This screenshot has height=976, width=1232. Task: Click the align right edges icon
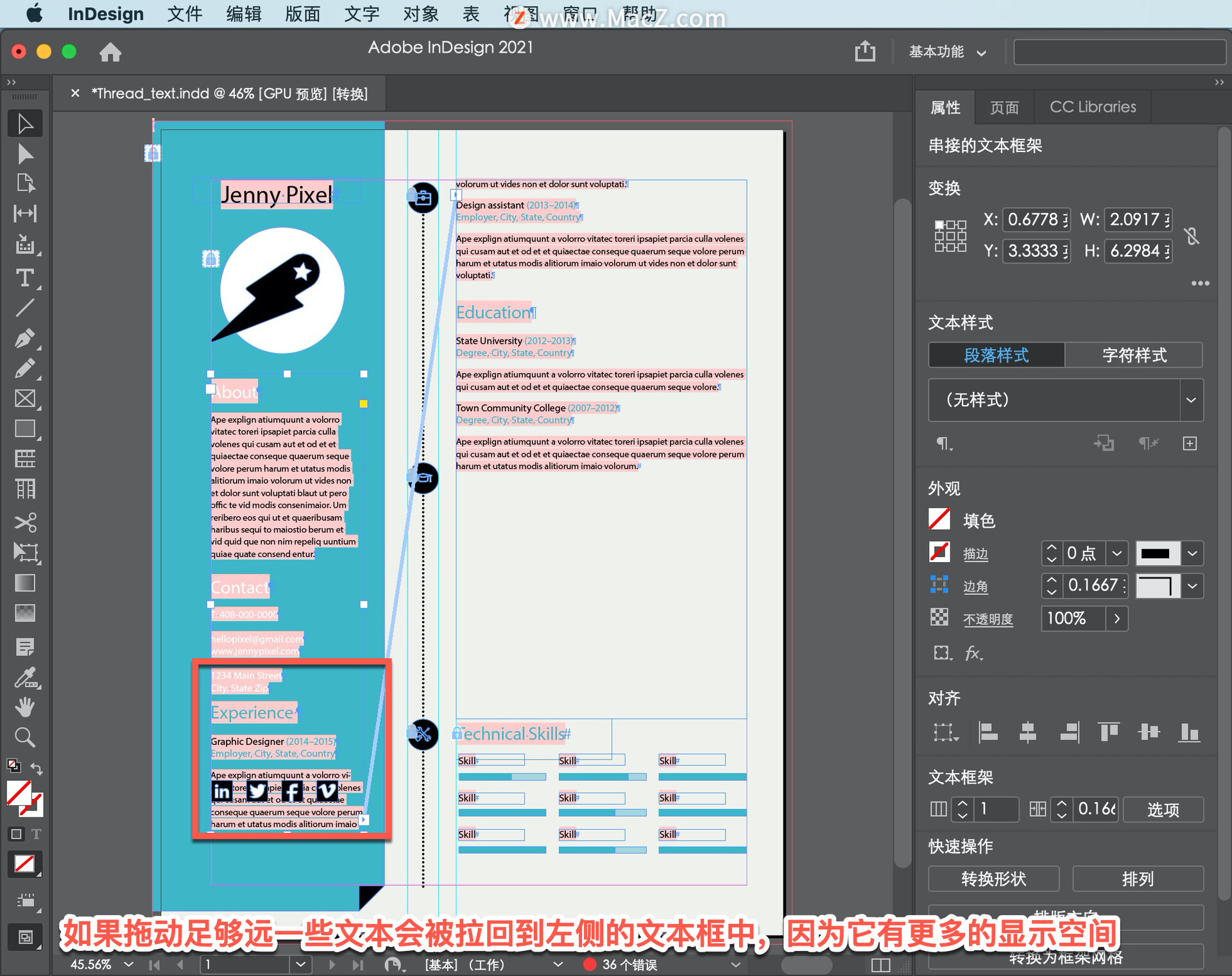coord(1069,732)
